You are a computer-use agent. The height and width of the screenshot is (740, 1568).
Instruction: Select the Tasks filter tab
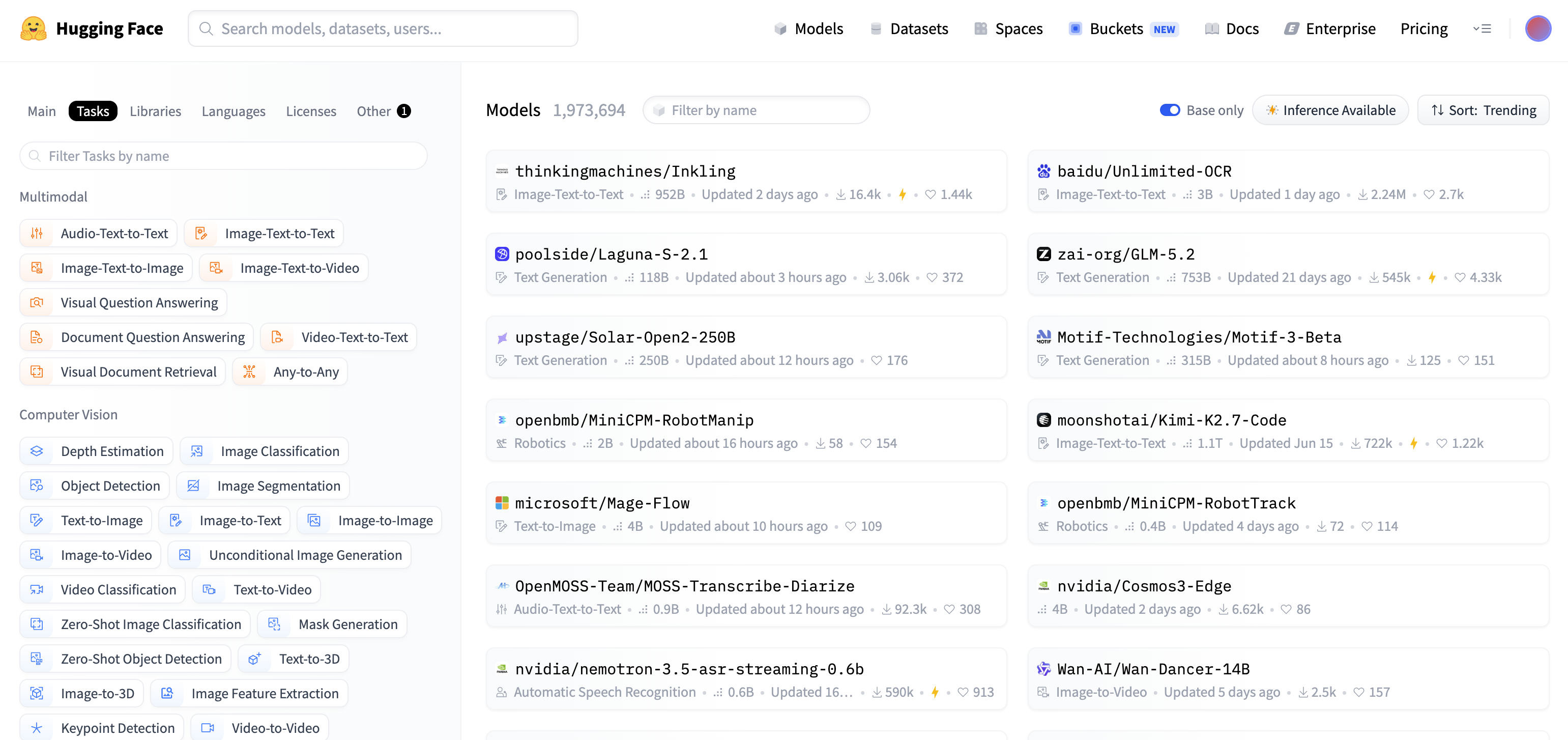(93, 111)
